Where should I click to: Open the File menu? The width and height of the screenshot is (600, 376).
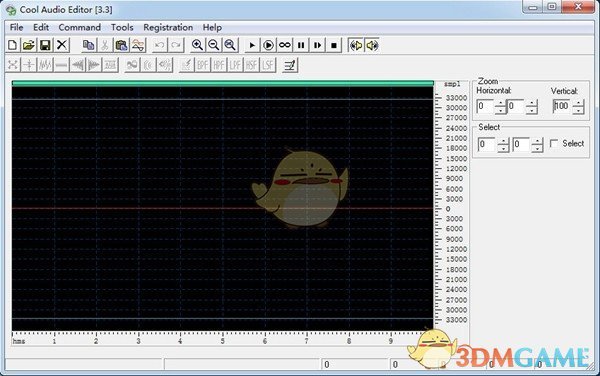point(16,28)
